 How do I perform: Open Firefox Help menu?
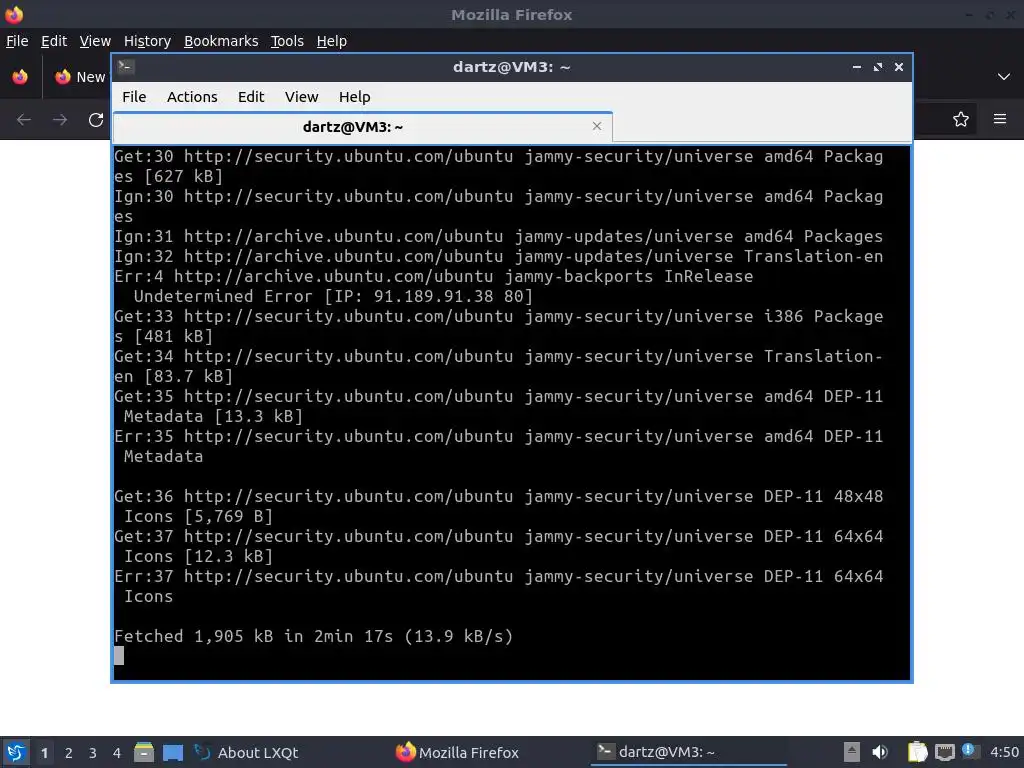[332, 41]
